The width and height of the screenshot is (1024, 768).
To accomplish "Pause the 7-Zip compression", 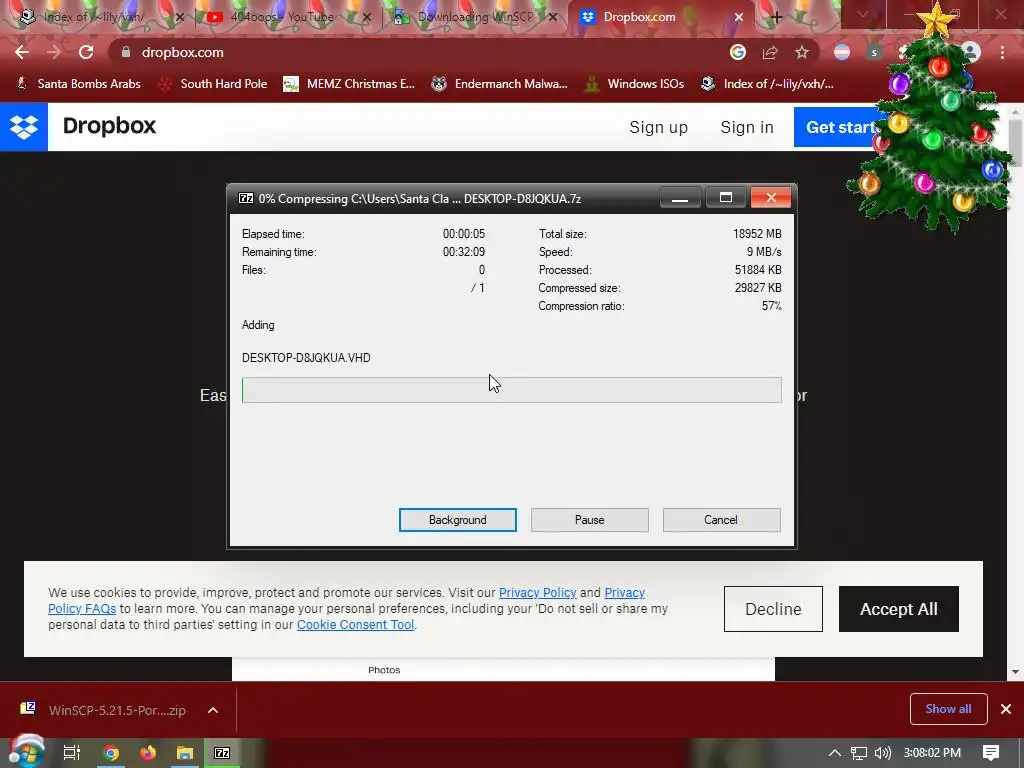I will coord(589,520).
